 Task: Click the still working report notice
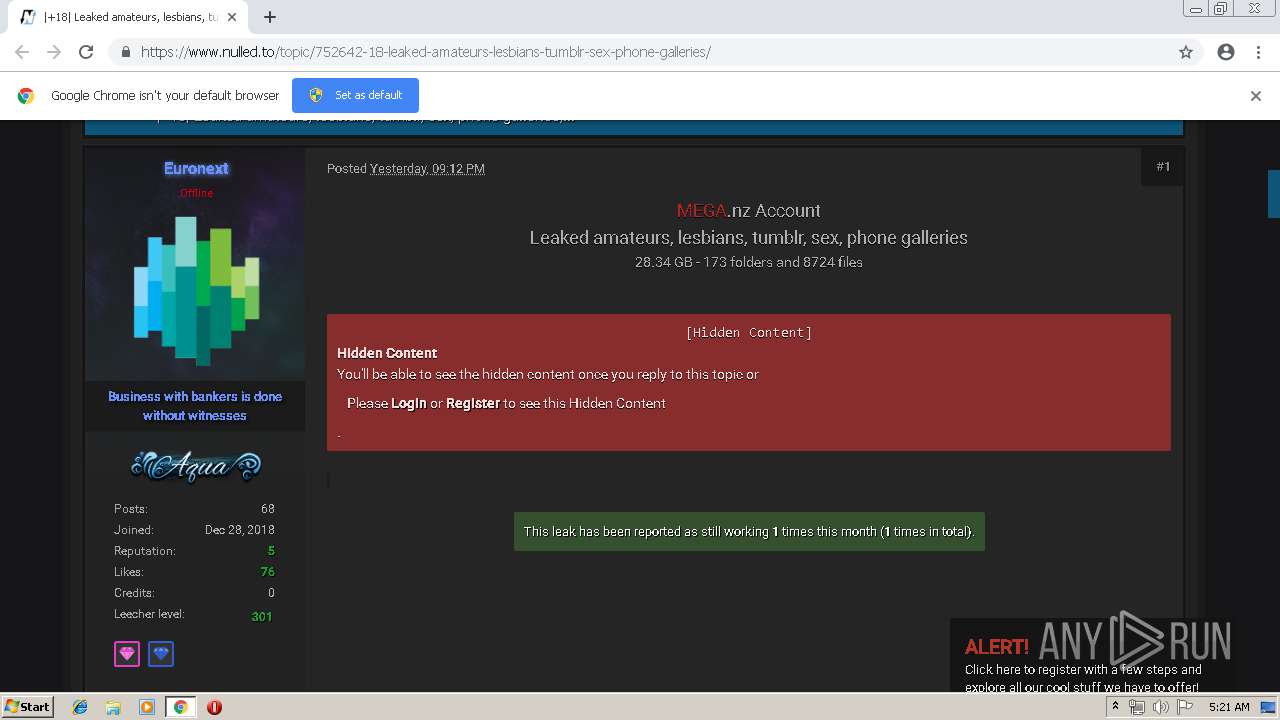pyautogui.click(x=749, y=532)
